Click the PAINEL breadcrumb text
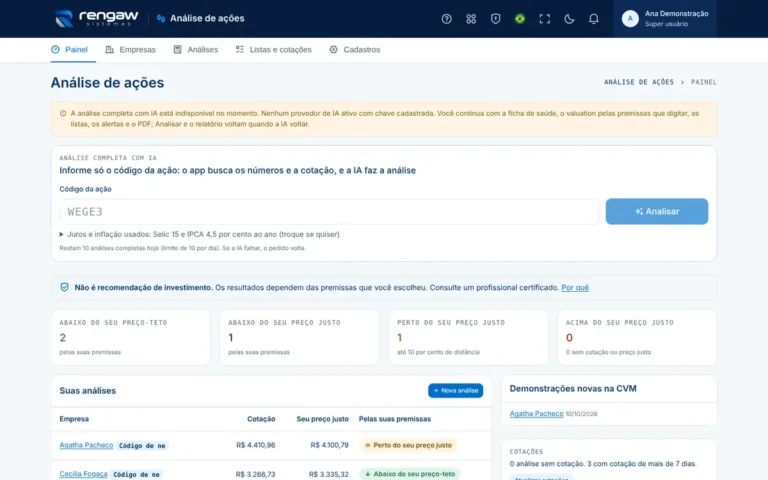Image resolution: width=768 pixels, height=480 pixels. coord(704,82)
